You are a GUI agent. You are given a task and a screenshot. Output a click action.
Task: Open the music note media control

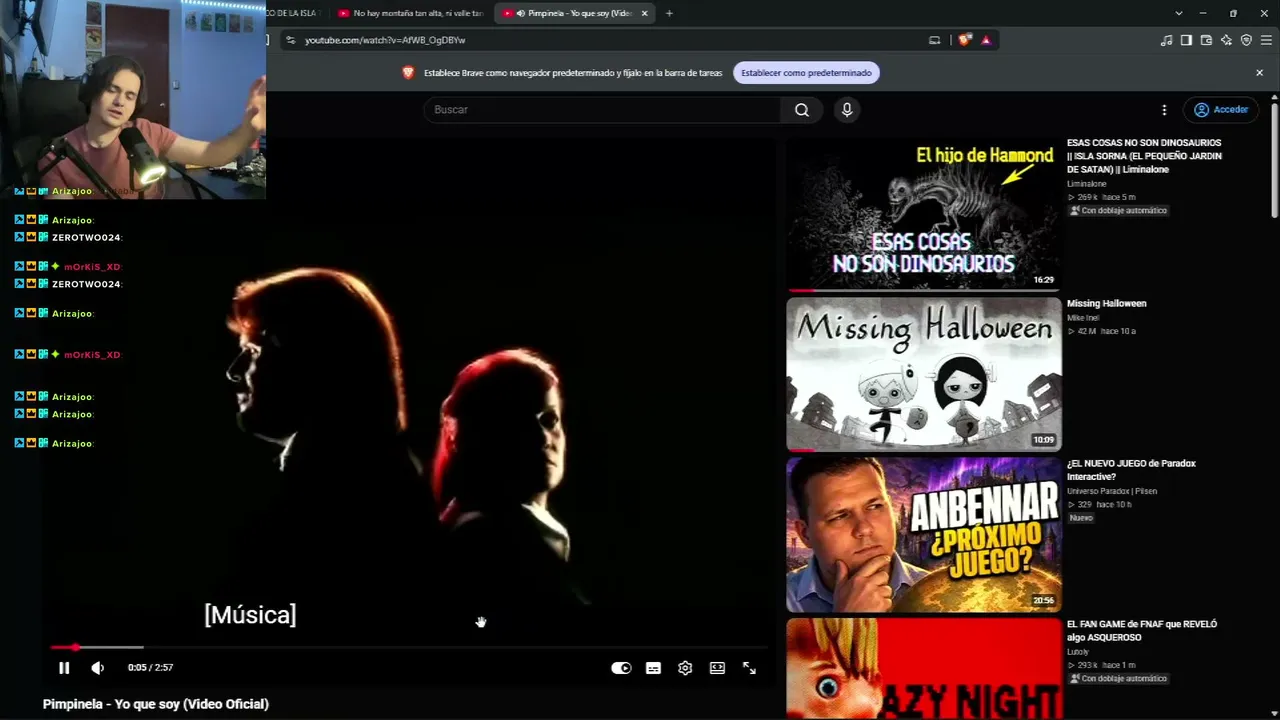pos(1166,40)
